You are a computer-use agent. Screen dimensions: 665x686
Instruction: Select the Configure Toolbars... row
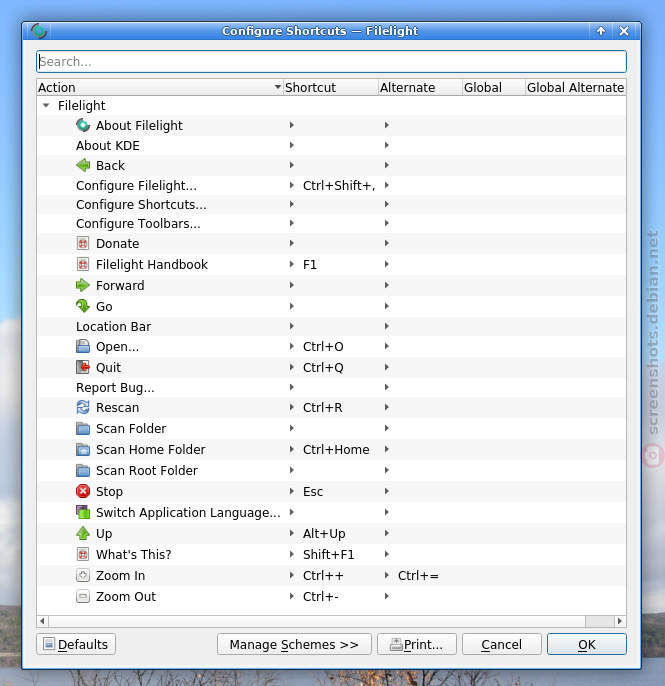(x=332, y=224)
